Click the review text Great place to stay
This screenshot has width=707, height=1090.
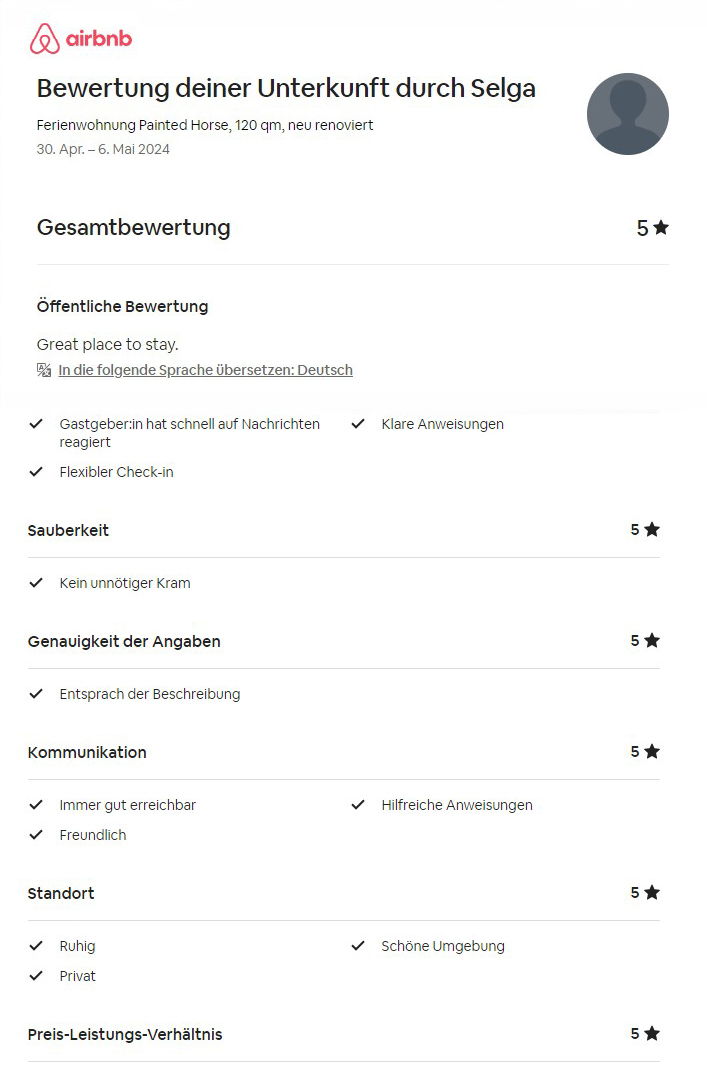pyautogui.click(x=108, y=344)
